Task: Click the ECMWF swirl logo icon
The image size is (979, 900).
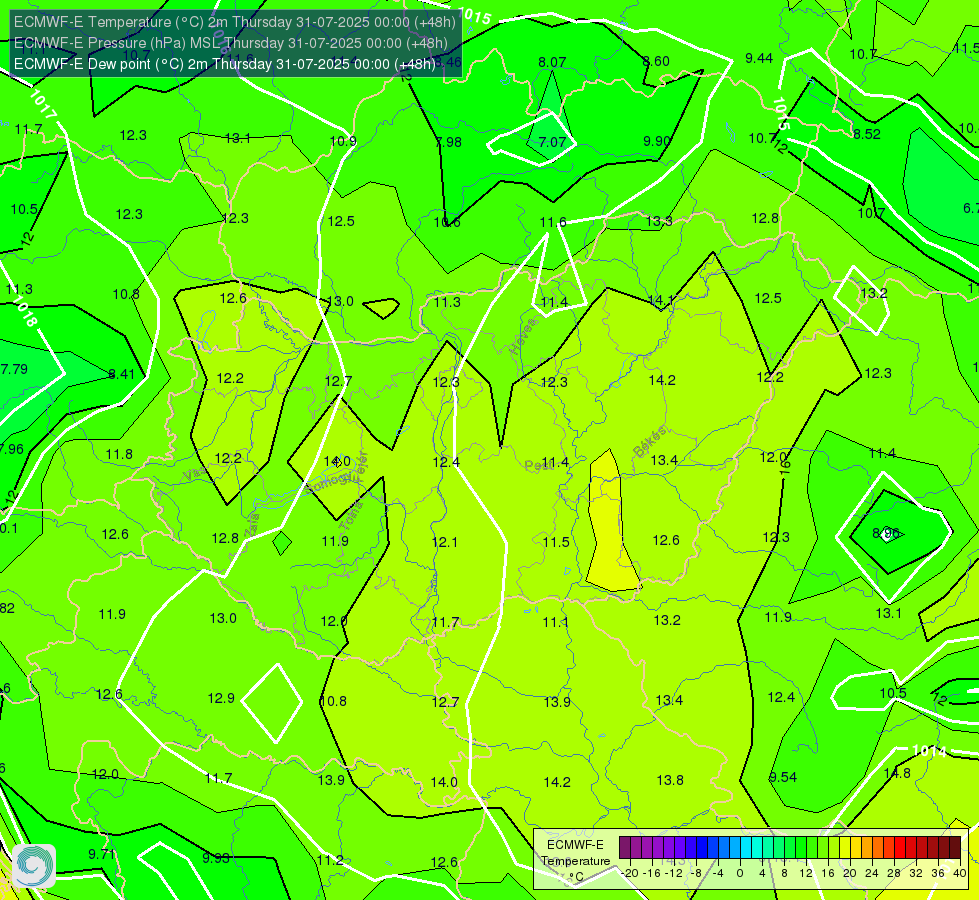Action: [34, 865]
